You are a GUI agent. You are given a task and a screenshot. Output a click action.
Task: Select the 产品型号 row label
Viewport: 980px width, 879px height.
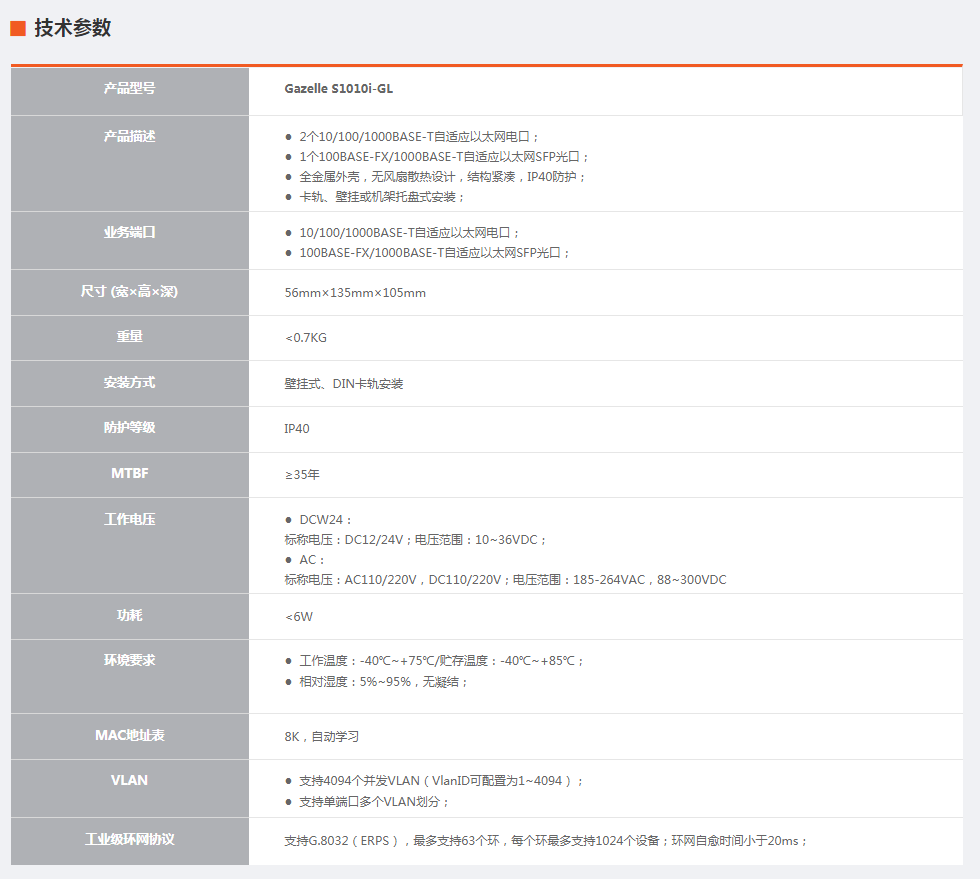(130, 89)
